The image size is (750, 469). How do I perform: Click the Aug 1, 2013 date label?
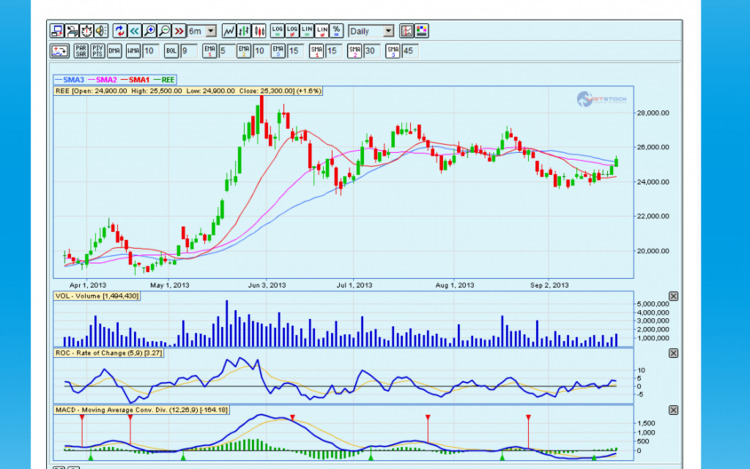(x=455, y=285)
